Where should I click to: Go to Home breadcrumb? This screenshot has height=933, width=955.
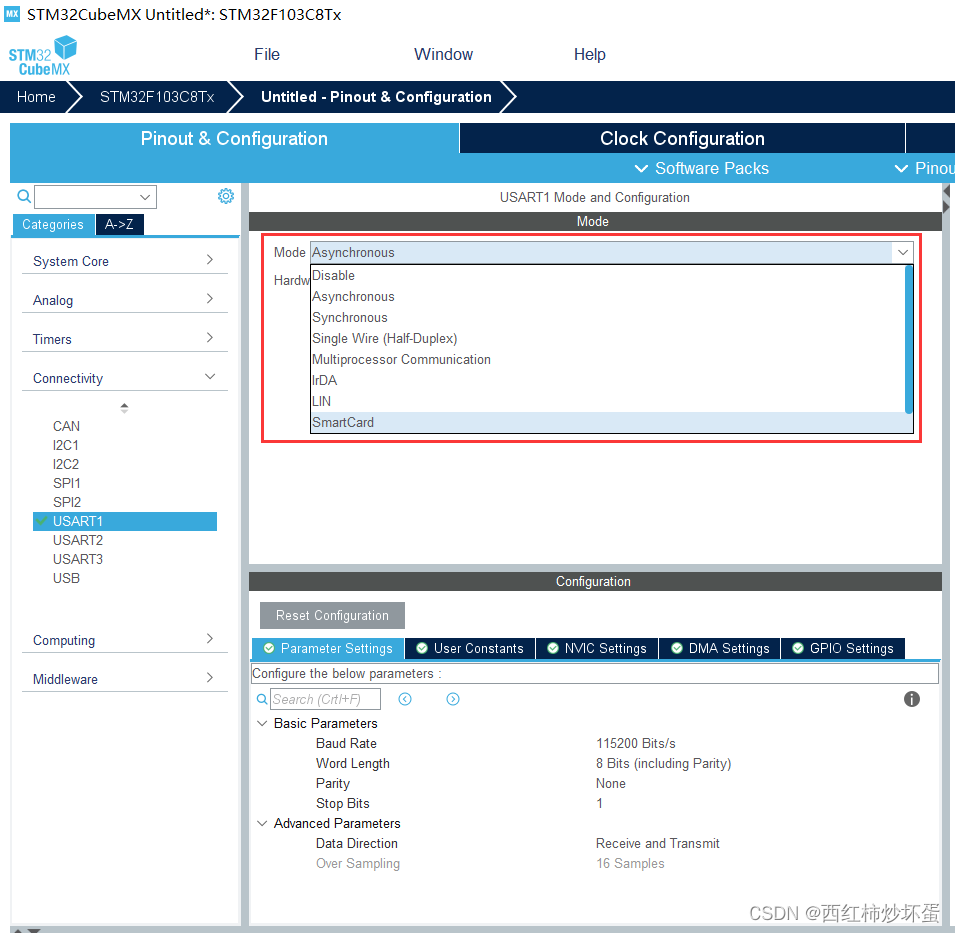[x=36, y=97]
